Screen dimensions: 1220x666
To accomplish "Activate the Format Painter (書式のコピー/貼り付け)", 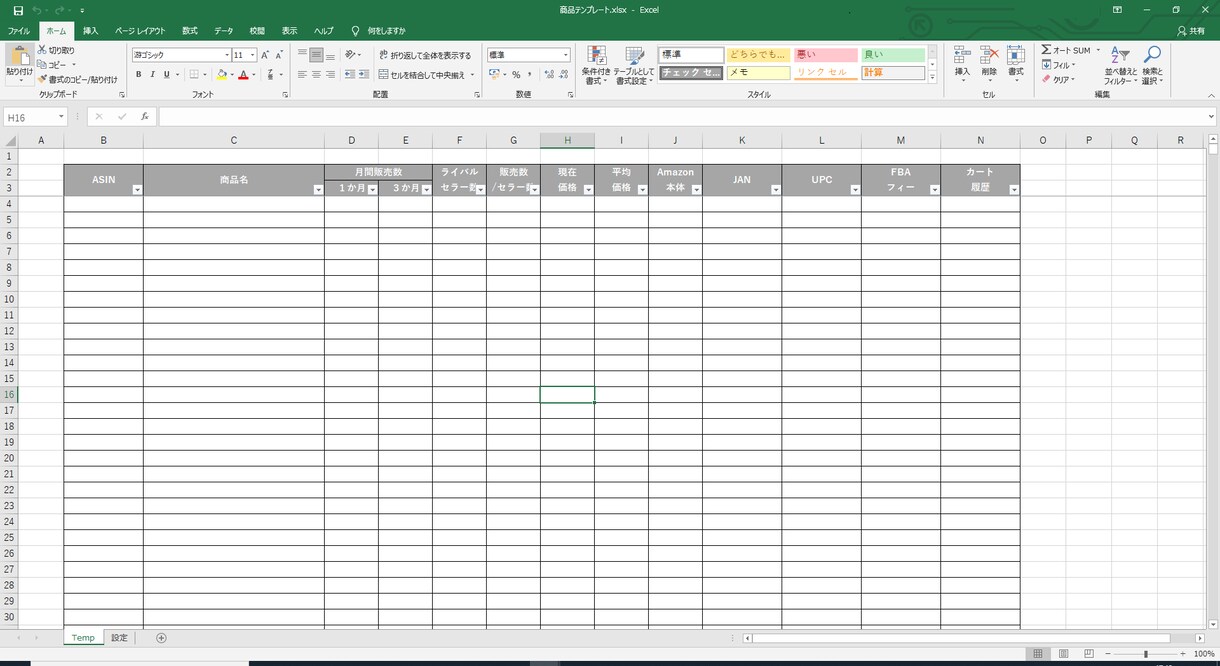I will point(77,79).
